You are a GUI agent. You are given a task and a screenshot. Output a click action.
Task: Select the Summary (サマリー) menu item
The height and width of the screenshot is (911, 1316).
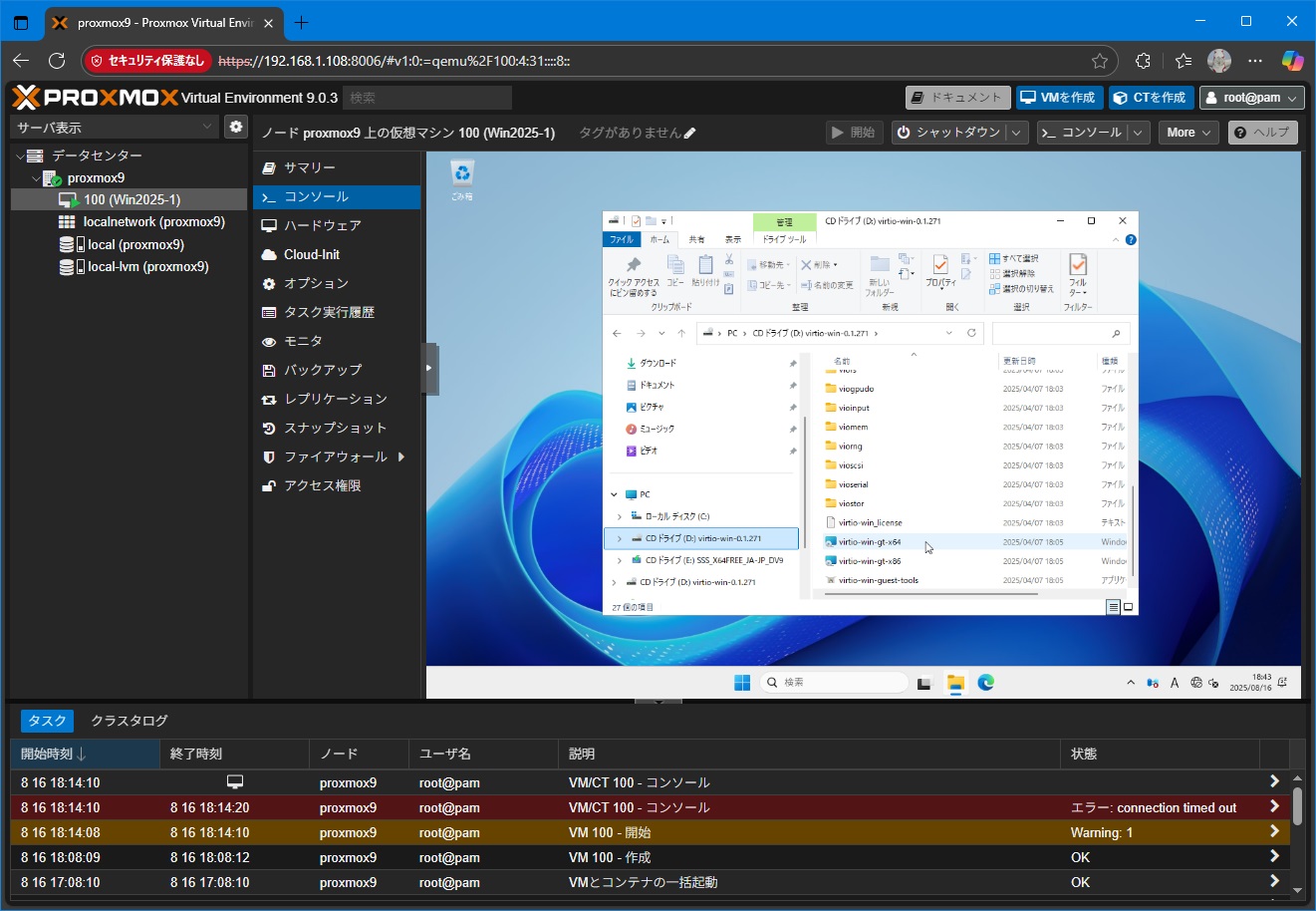pos(337,167)
